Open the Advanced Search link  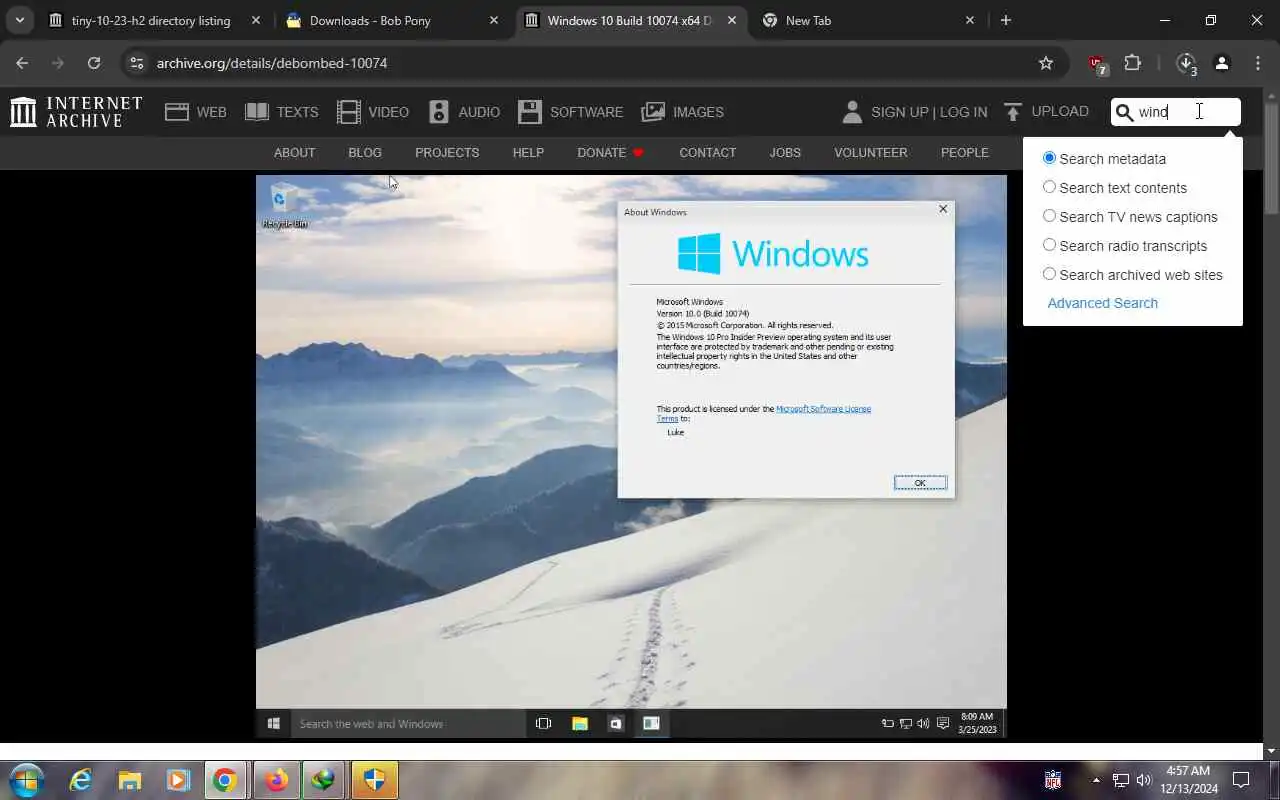[x=1102, y=303]
